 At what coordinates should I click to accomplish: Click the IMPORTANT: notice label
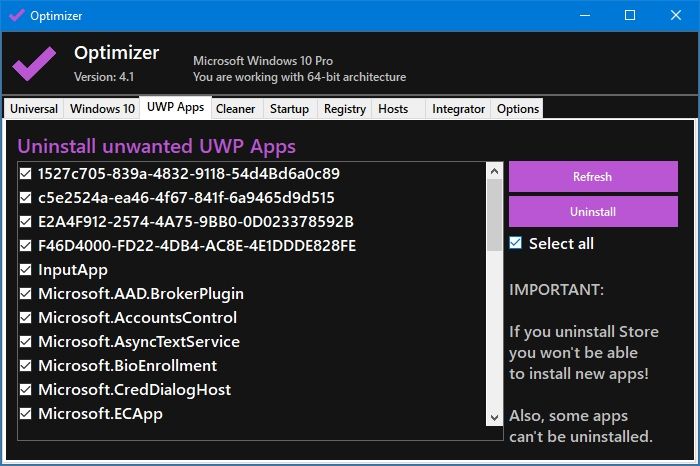click(557, 290)
